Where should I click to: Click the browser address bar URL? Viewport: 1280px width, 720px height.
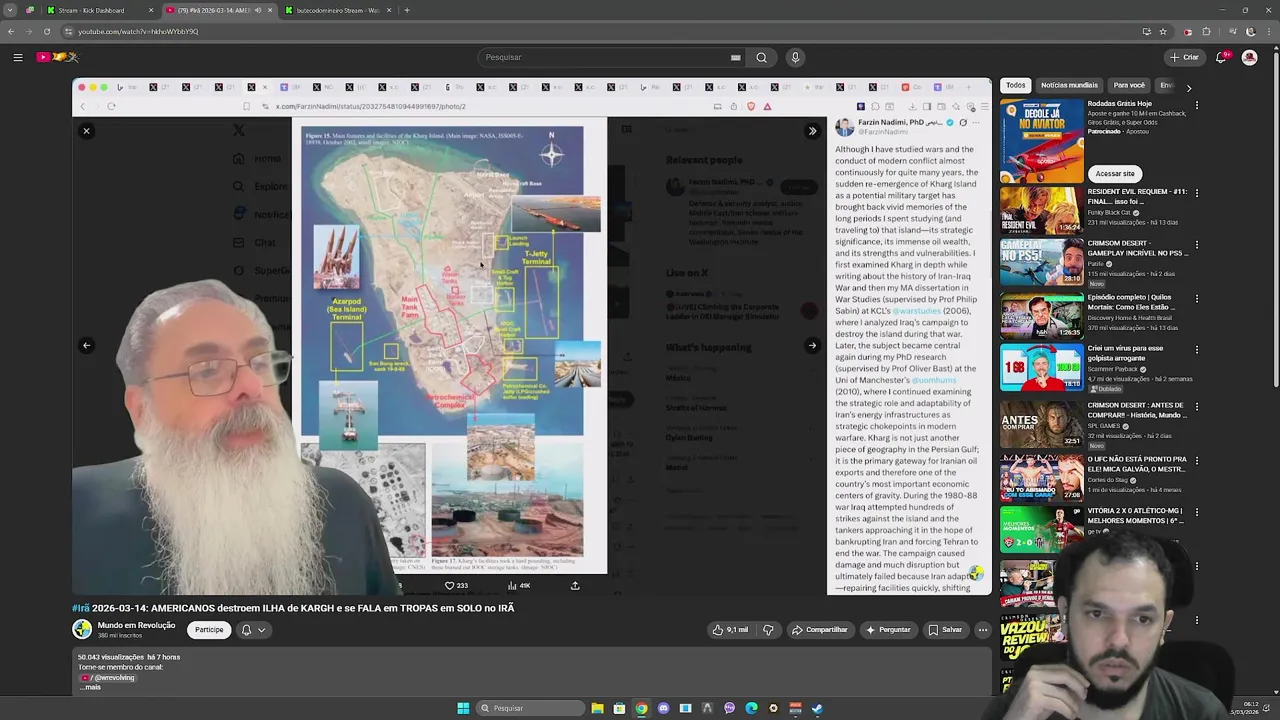pos(138,31)
